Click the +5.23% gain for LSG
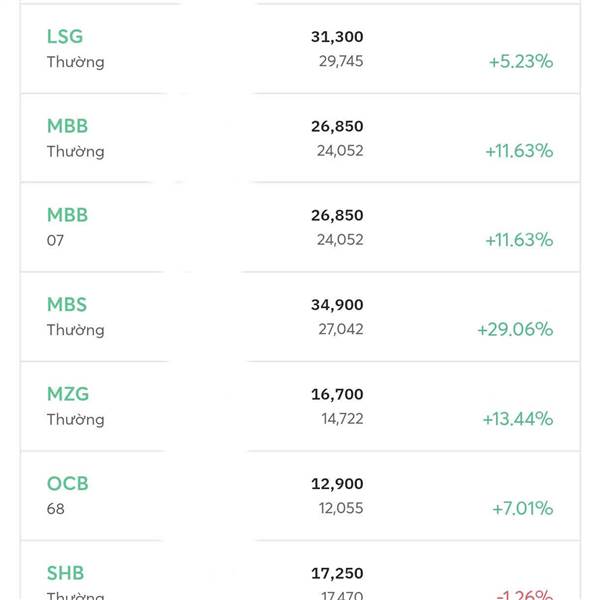The width and height of the screenshot is (600, 600). (520, 61)
